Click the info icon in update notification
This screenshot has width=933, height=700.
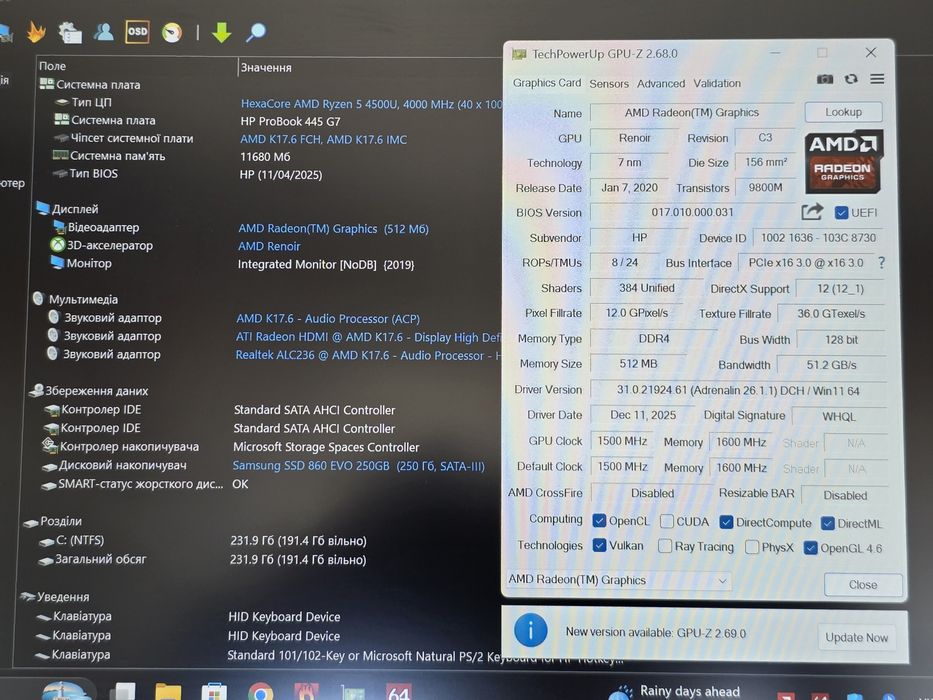[x=531, y=630]
